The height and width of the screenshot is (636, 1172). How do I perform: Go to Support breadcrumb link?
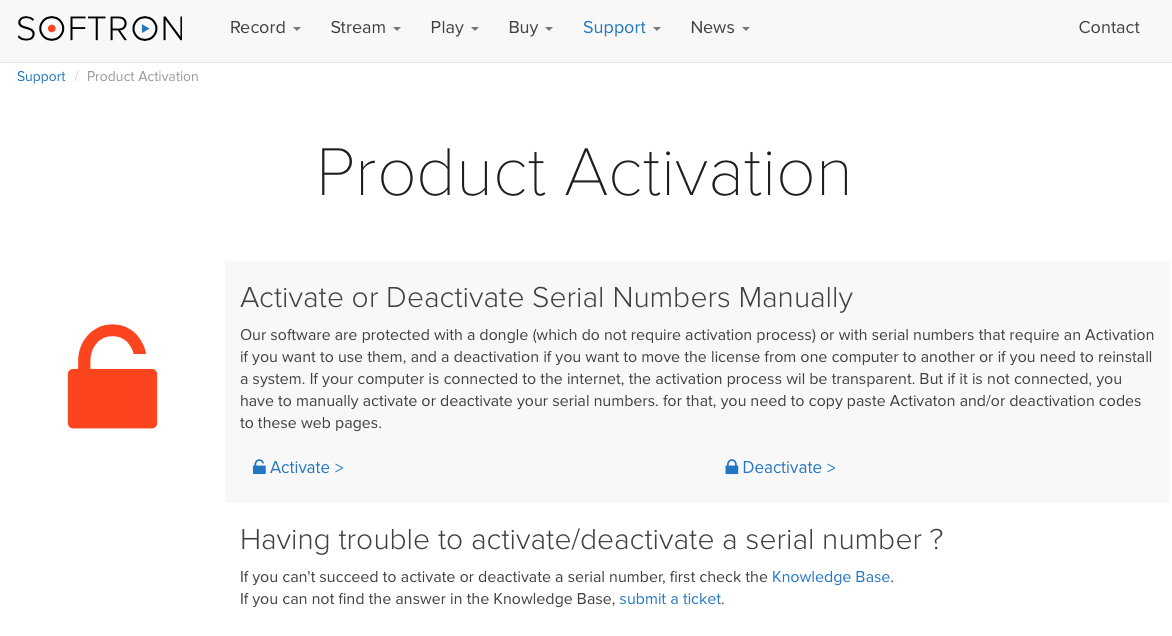click(41, 76)
